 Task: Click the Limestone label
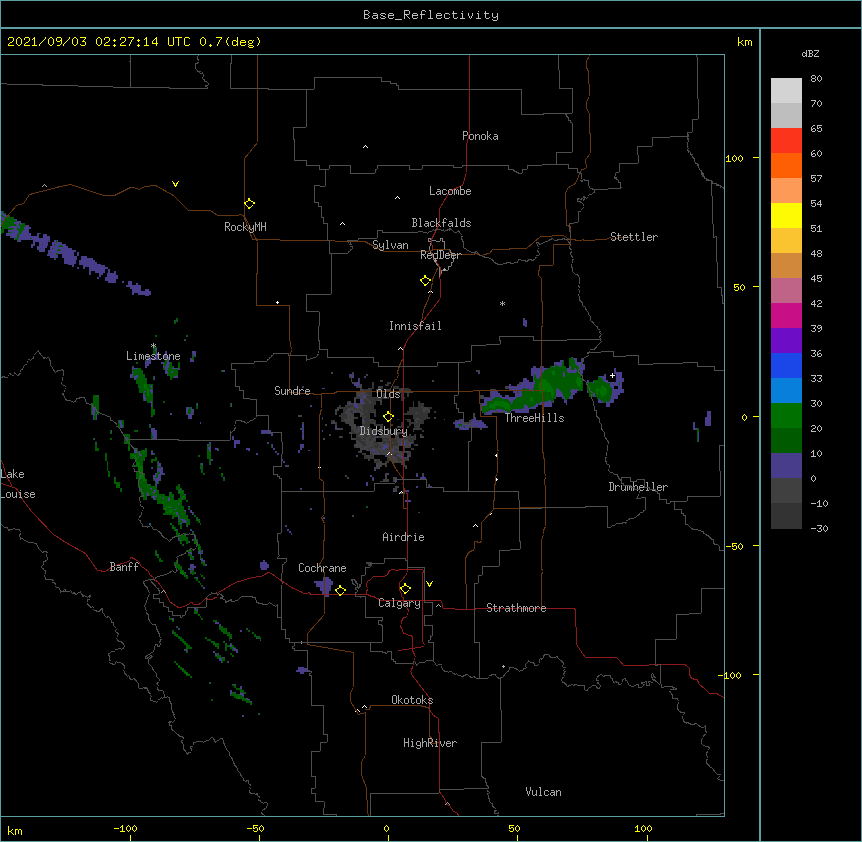pos(153,356)
